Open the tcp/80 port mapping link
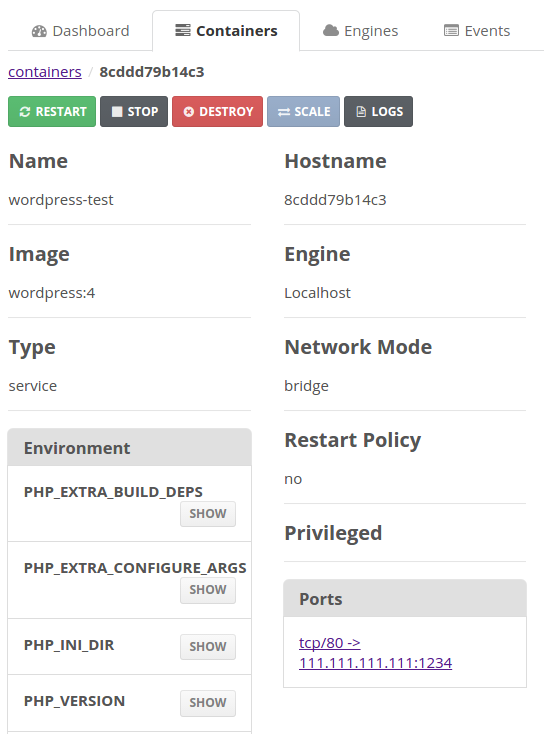544x734 pixels. (x=375, y=653)
